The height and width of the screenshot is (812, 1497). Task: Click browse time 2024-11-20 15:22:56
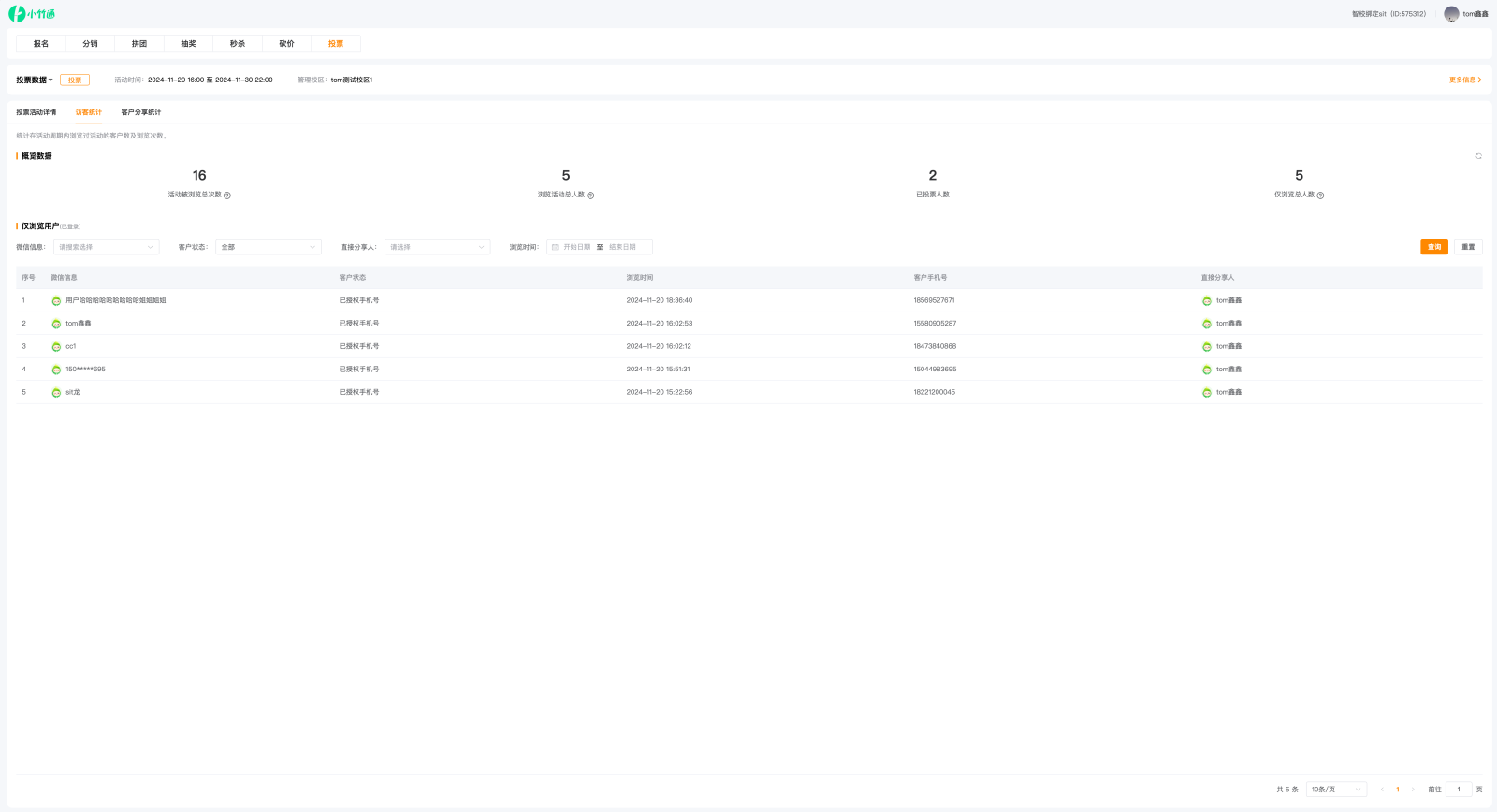[660, 392]
